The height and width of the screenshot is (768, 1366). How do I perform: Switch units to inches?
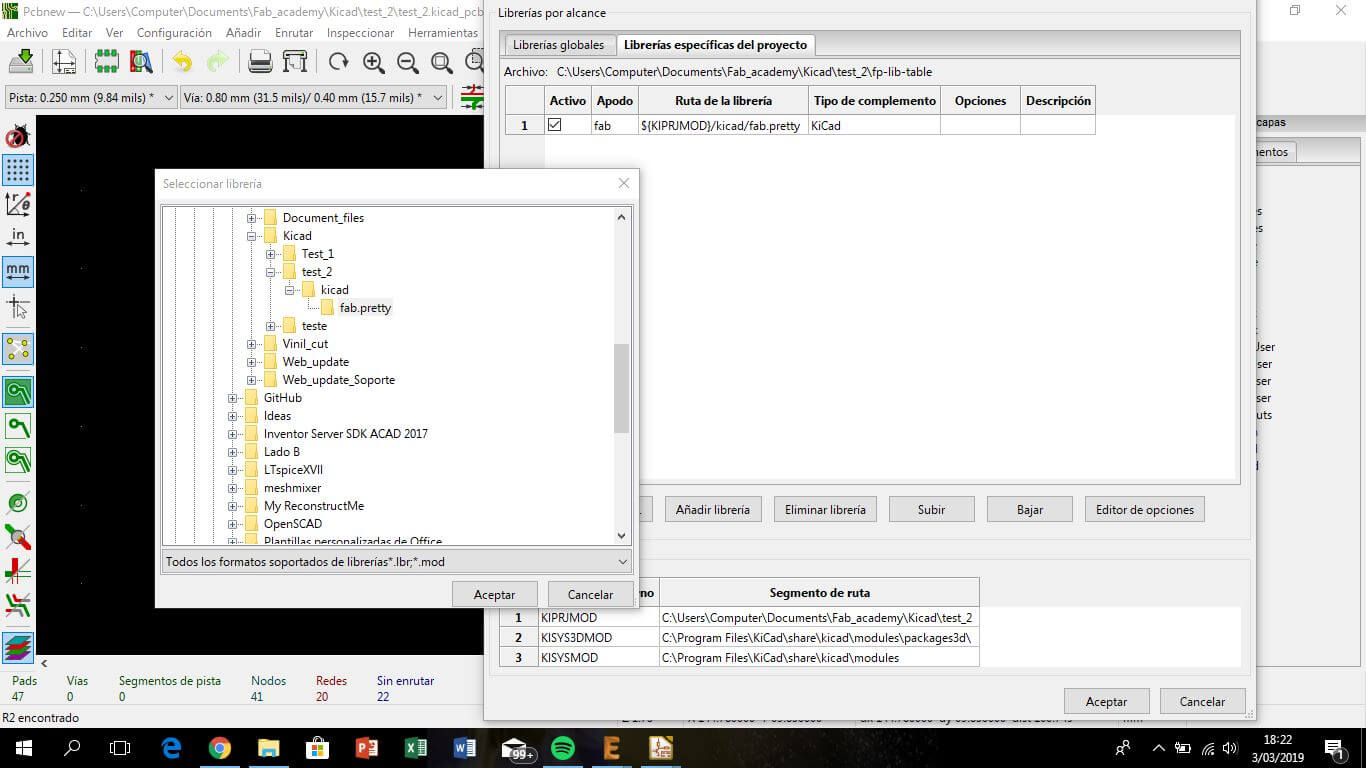[18, 237]
